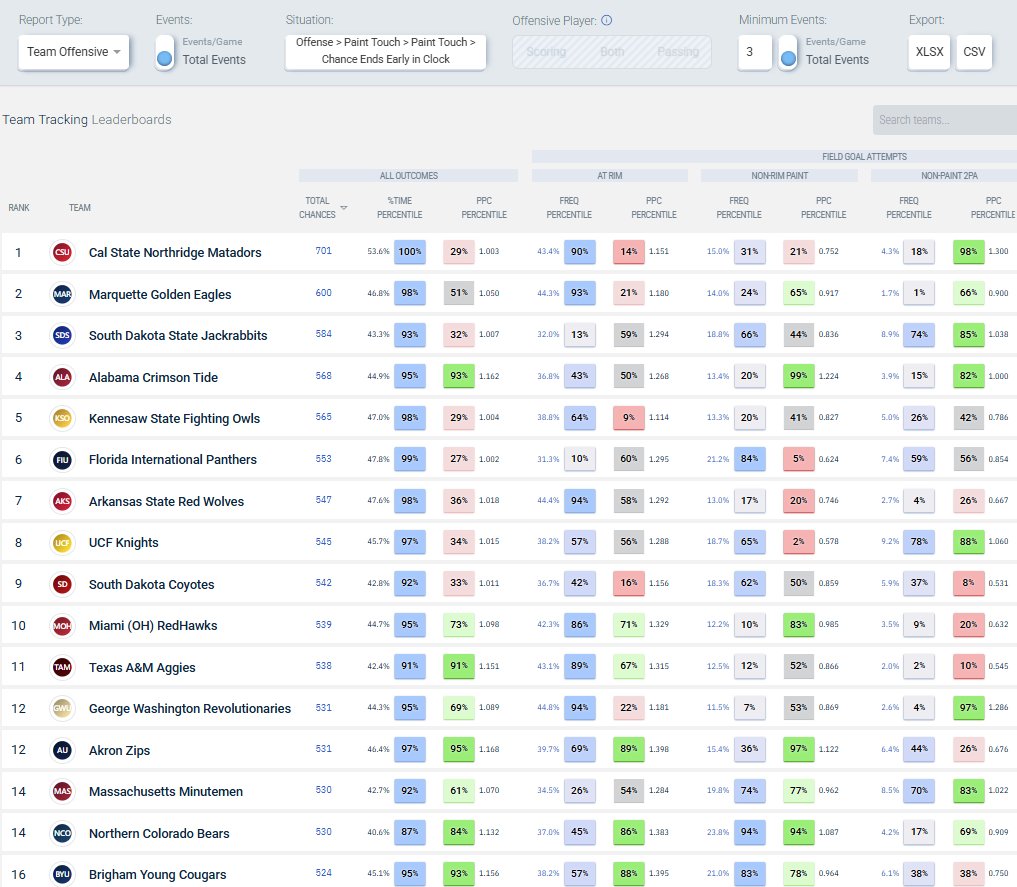The image size is (1017, 887).
Task: Click the Alabama Crimson Tide logo
Action: point(62,377)
